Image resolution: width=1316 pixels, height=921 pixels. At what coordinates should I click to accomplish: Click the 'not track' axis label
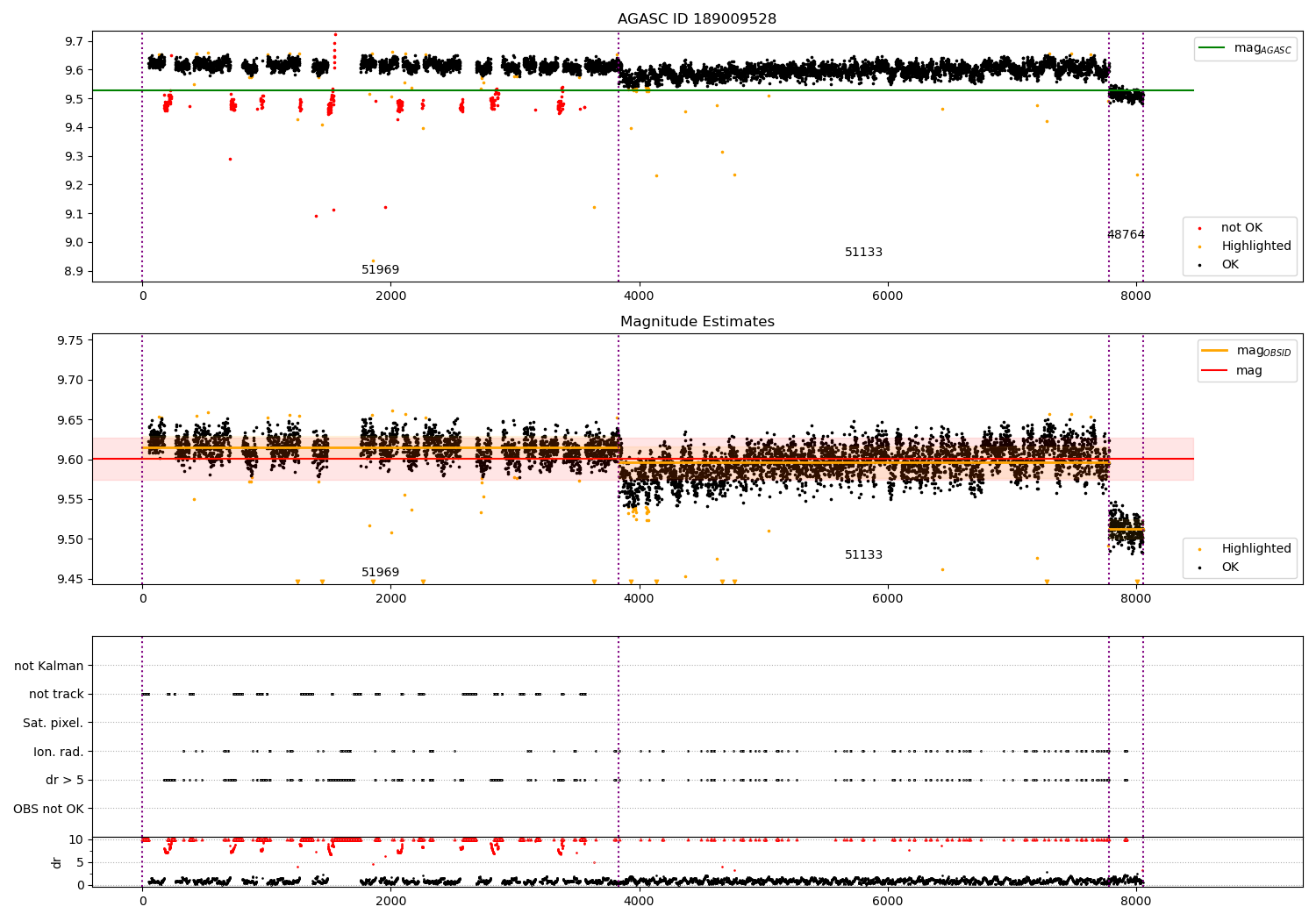point(56,695)
